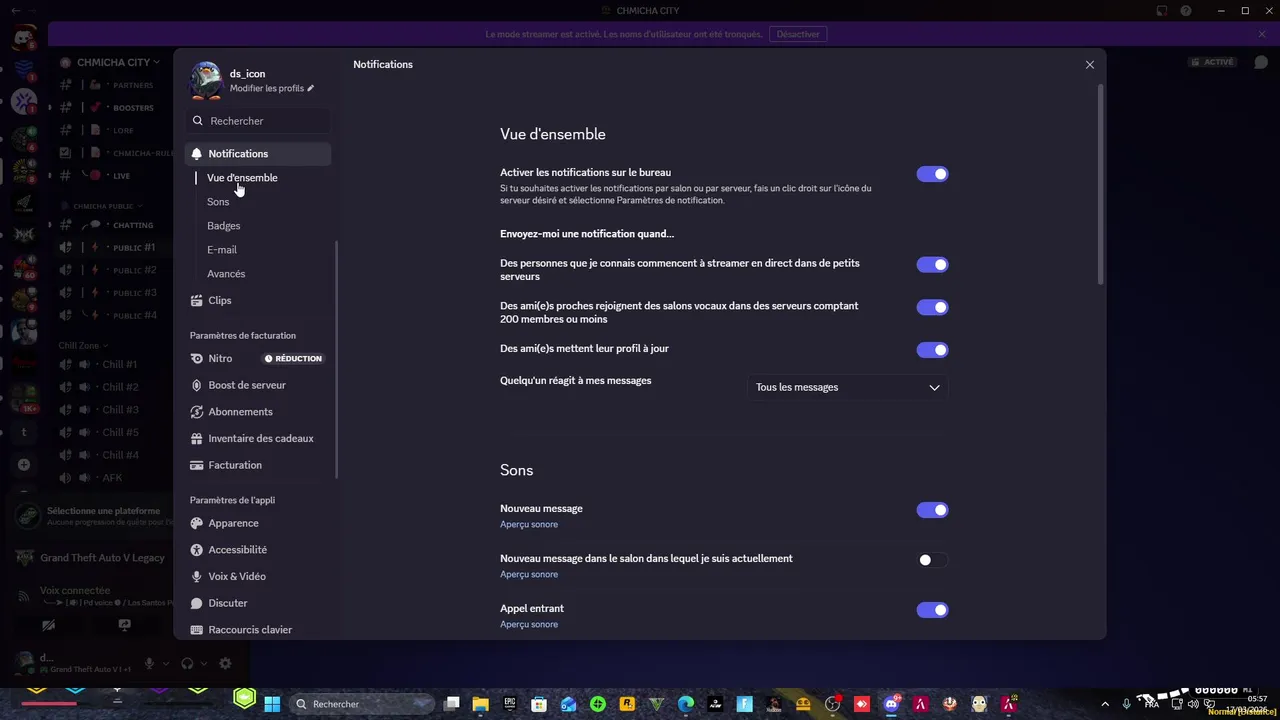The height and width of the screenshot is (720, 1280).
Task: Toggle Activer les notifications sur le bureau
Action: [932, 174]
